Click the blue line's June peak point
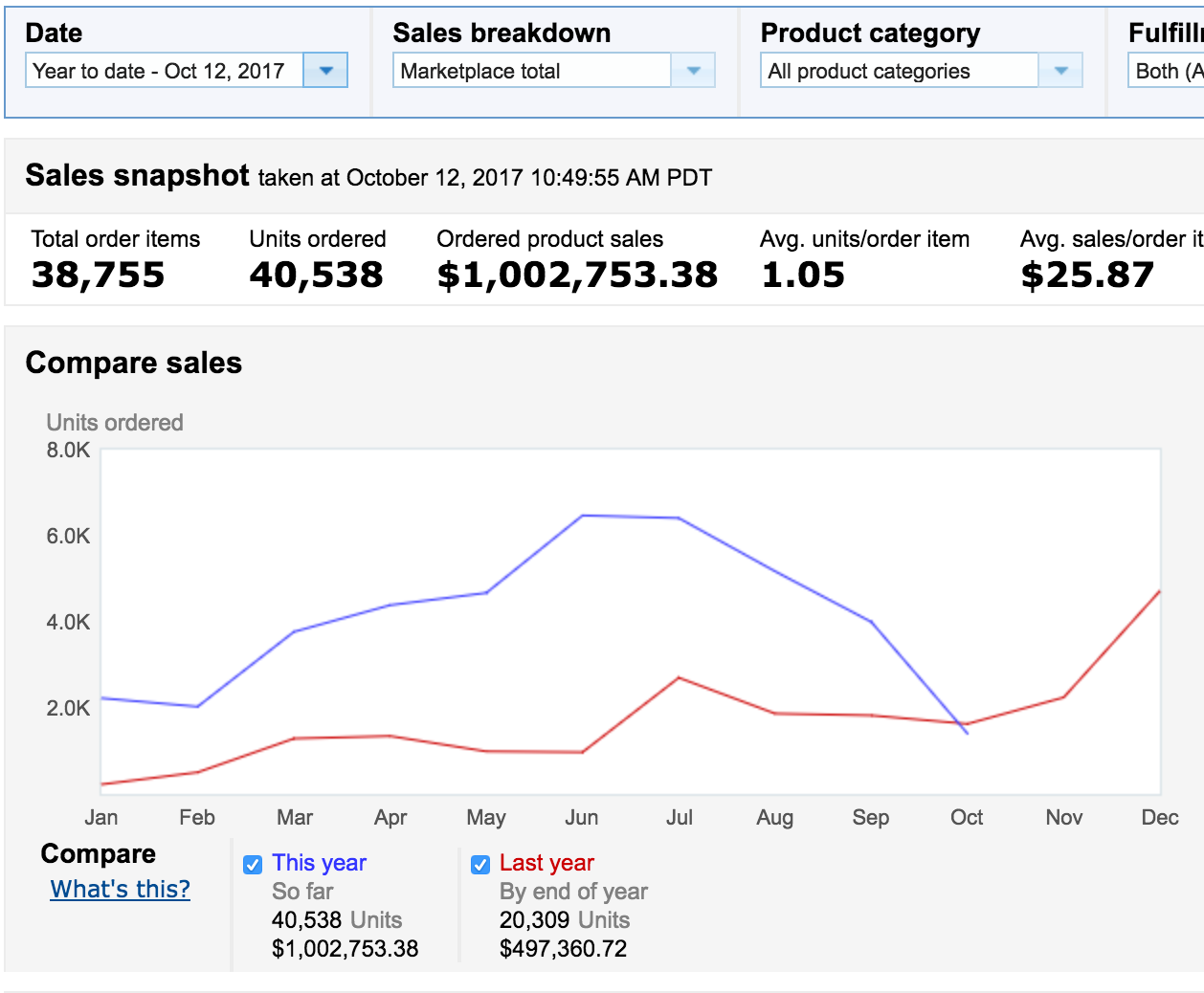The image size is (1204, 993). click(583, 516)
